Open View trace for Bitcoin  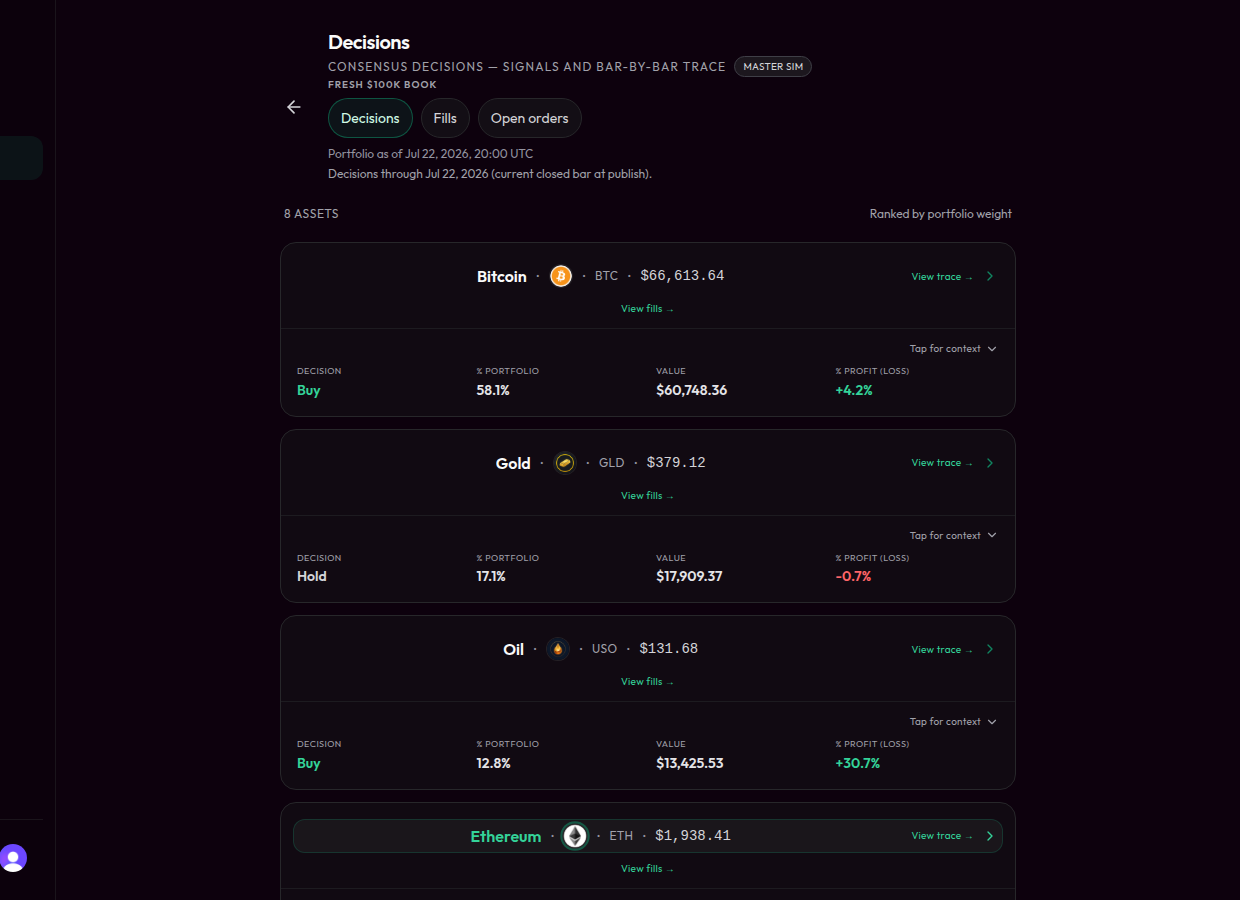point(942,277)
